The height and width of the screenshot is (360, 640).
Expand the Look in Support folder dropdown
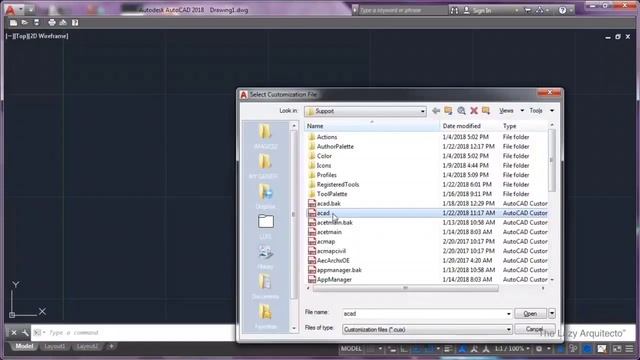click(422, 111)
